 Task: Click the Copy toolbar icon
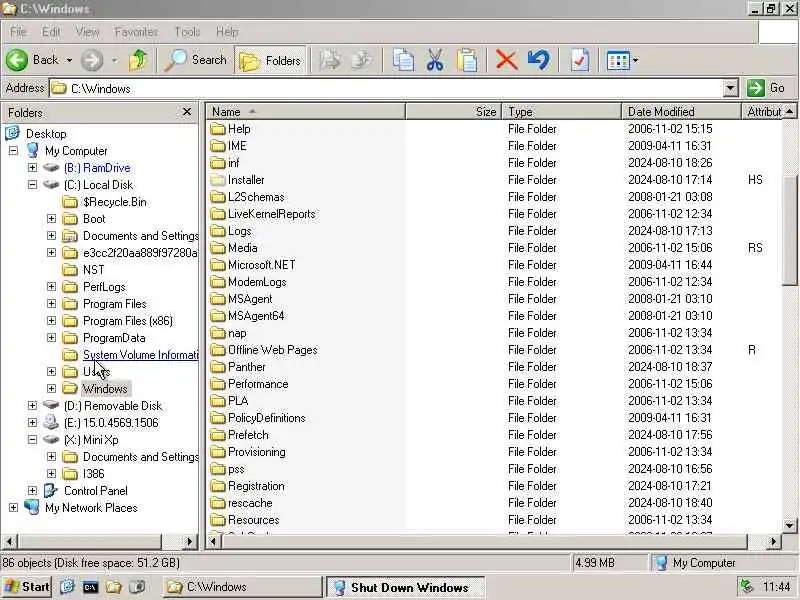[403, 60]
